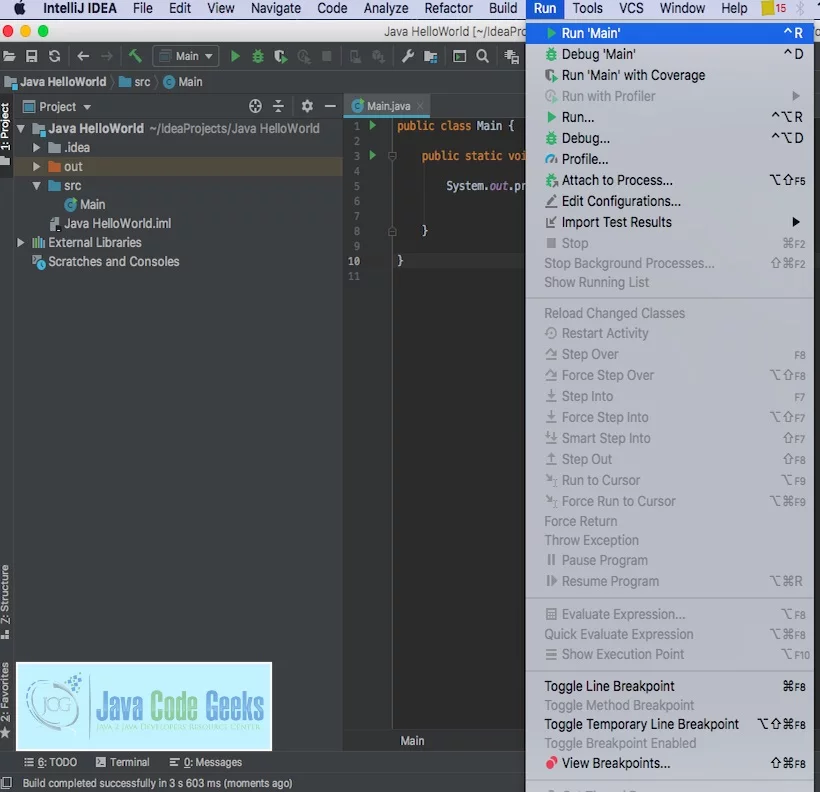820x792 pixels.
Task: Open the Terminal tool window
Action: [123, 762]
